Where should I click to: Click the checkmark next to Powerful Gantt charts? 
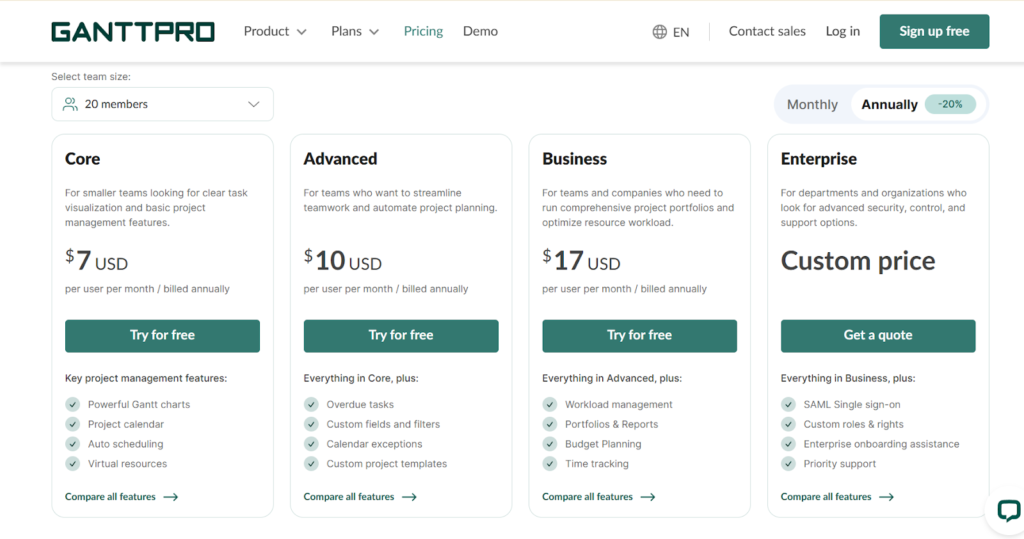(x=72, y=404)
